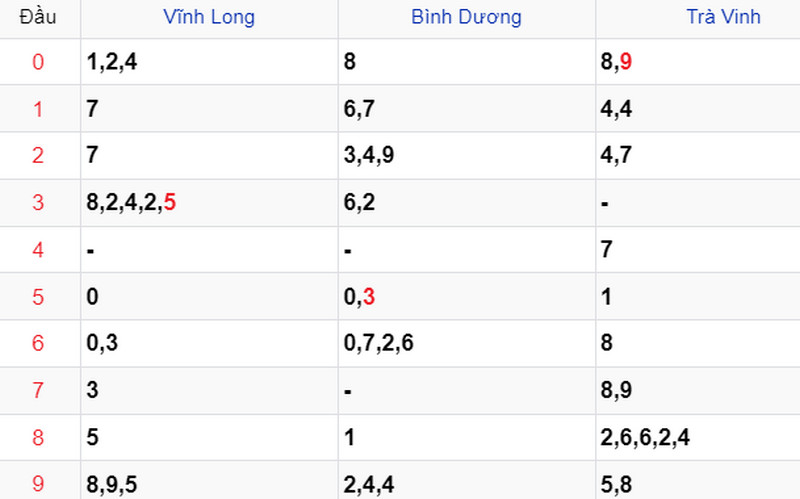Click Bình Dương cell 2,4,4
The height and width of the screenshot is (499, 800).
369,484
